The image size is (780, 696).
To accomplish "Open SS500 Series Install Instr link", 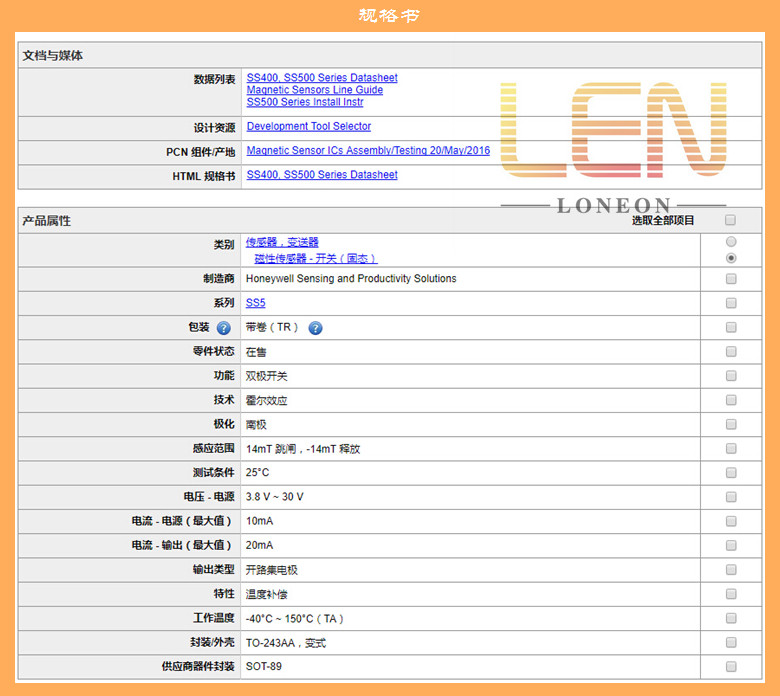I will [305, 102].
